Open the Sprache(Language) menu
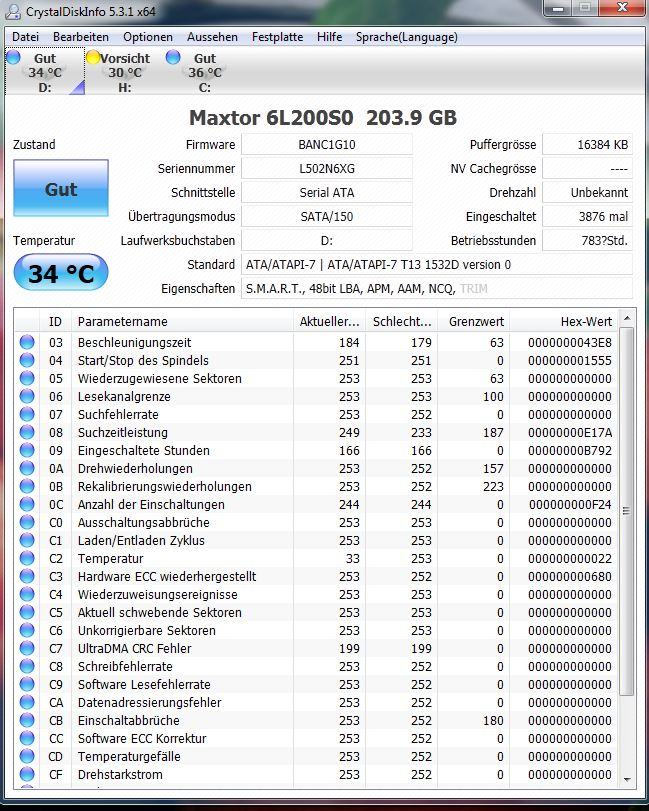 click(406, 37)
